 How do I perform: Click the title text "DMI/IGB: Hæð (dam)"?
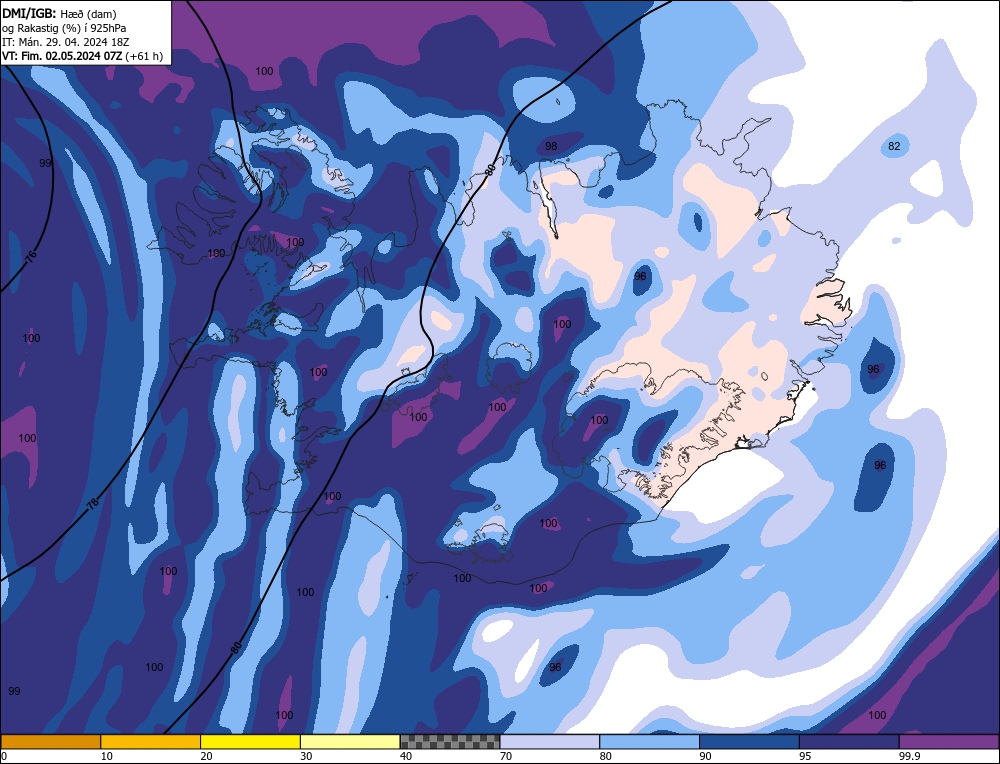click(x=59, y=13)
